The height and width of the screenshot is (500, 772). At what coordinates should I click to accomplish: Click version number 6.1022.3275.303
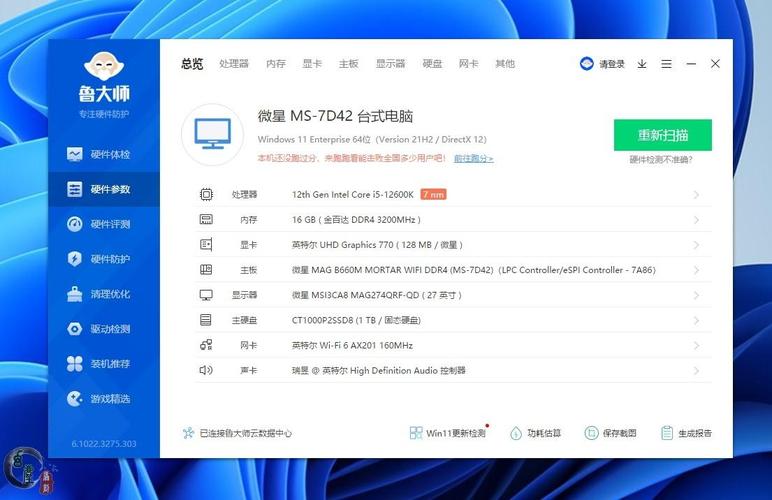[104, 443]
